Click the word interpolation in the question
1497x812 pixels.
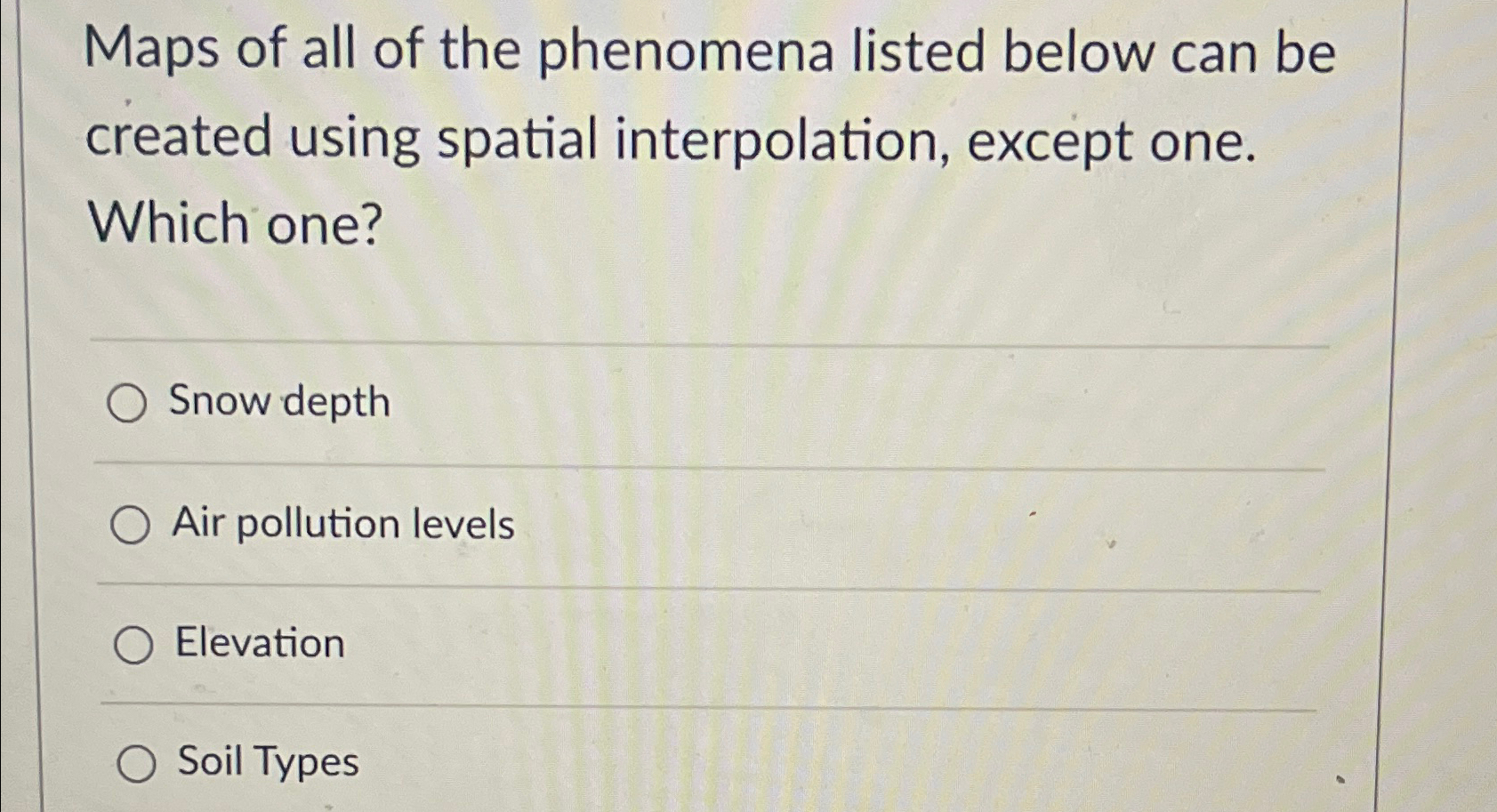tap(756, 140)
